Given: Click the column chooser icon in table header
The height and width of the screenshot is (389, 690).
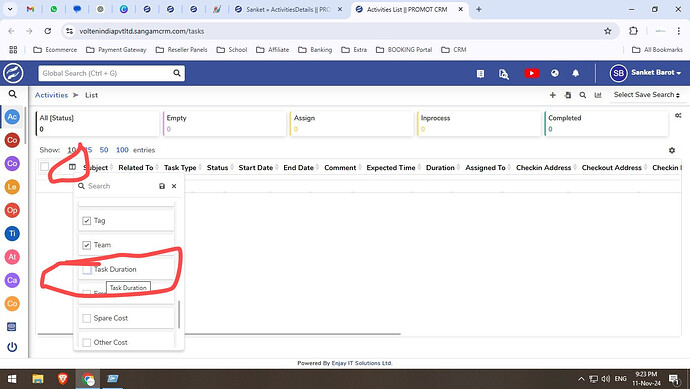Looking at the screenshot, I should pos(72,167).
